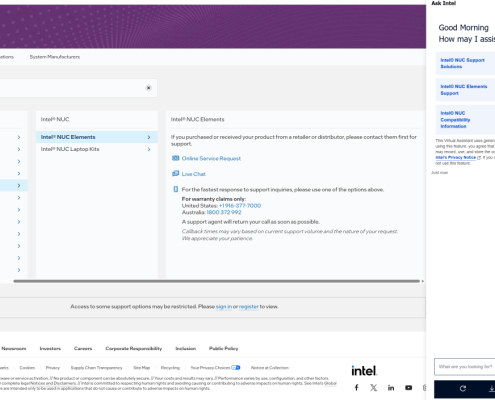Click the register link
The image size is (495, 400).
click(x=249, y=307)
